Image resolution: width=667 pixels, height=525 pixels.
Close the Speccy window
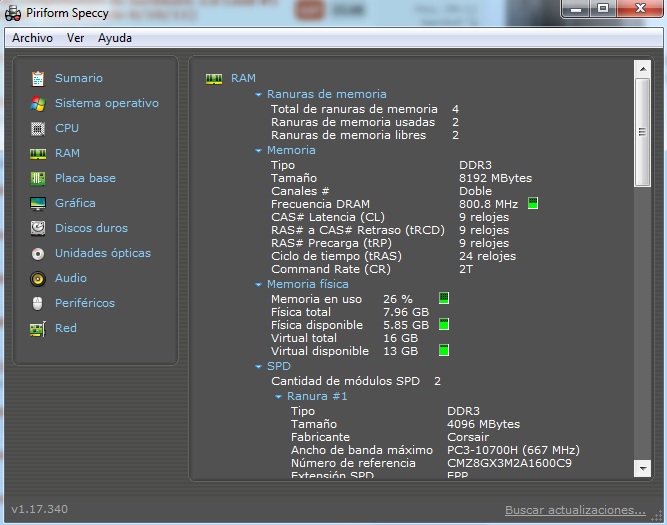(640, 9)
